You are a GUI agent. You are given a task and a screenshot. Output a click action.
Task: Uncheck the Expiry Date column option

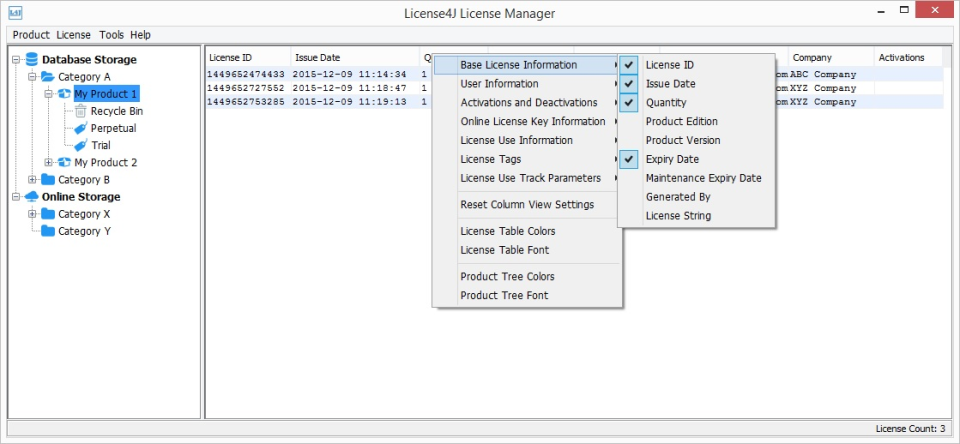tap(628, 159)
